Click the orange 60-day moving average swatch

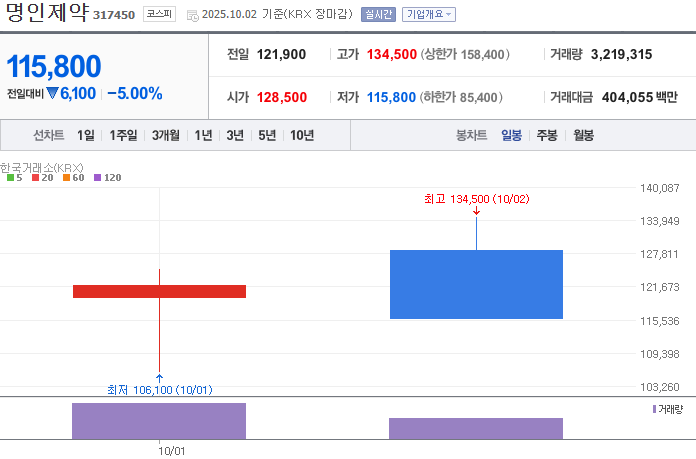coord(67,178)
